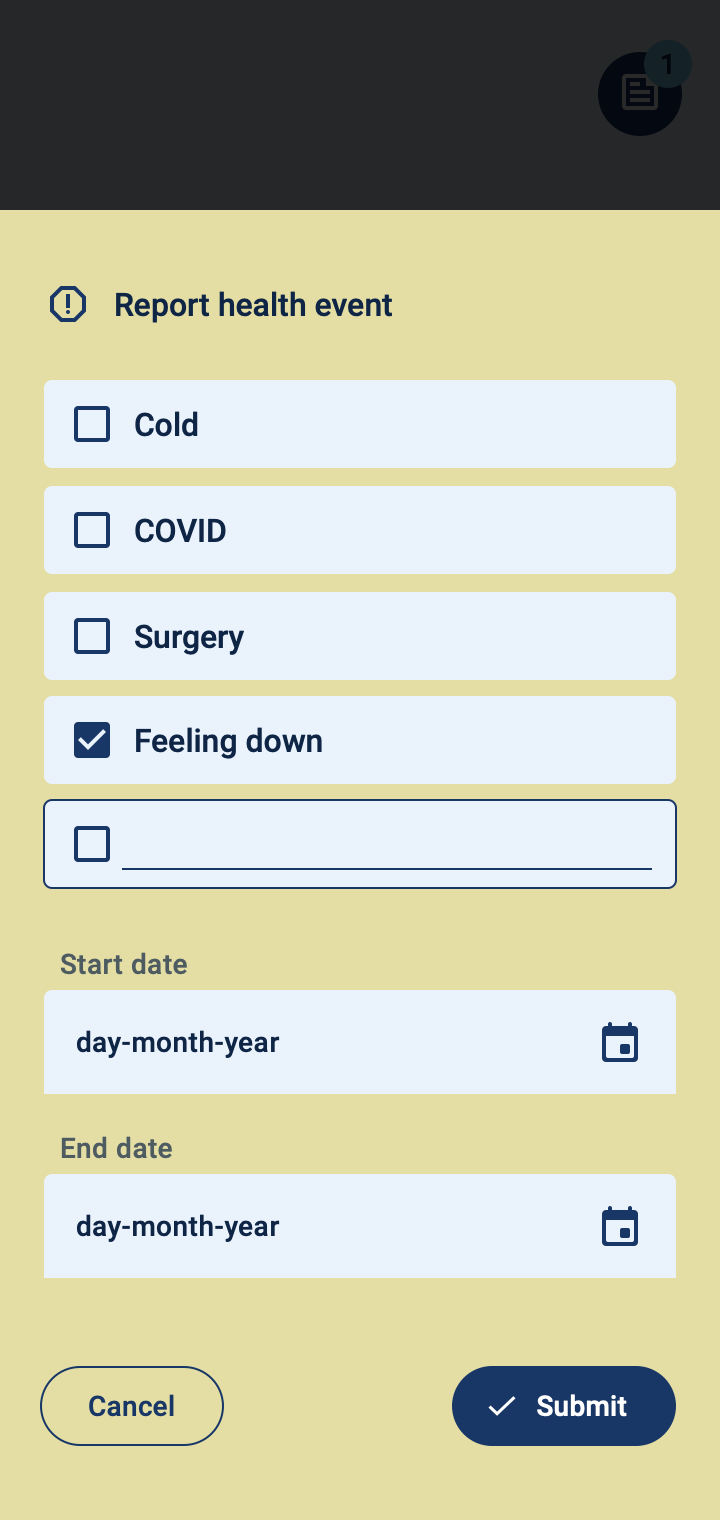Uncheck the Feeling down checkbox
This screenshot has width=720, height=1520.
pos(92,741)
